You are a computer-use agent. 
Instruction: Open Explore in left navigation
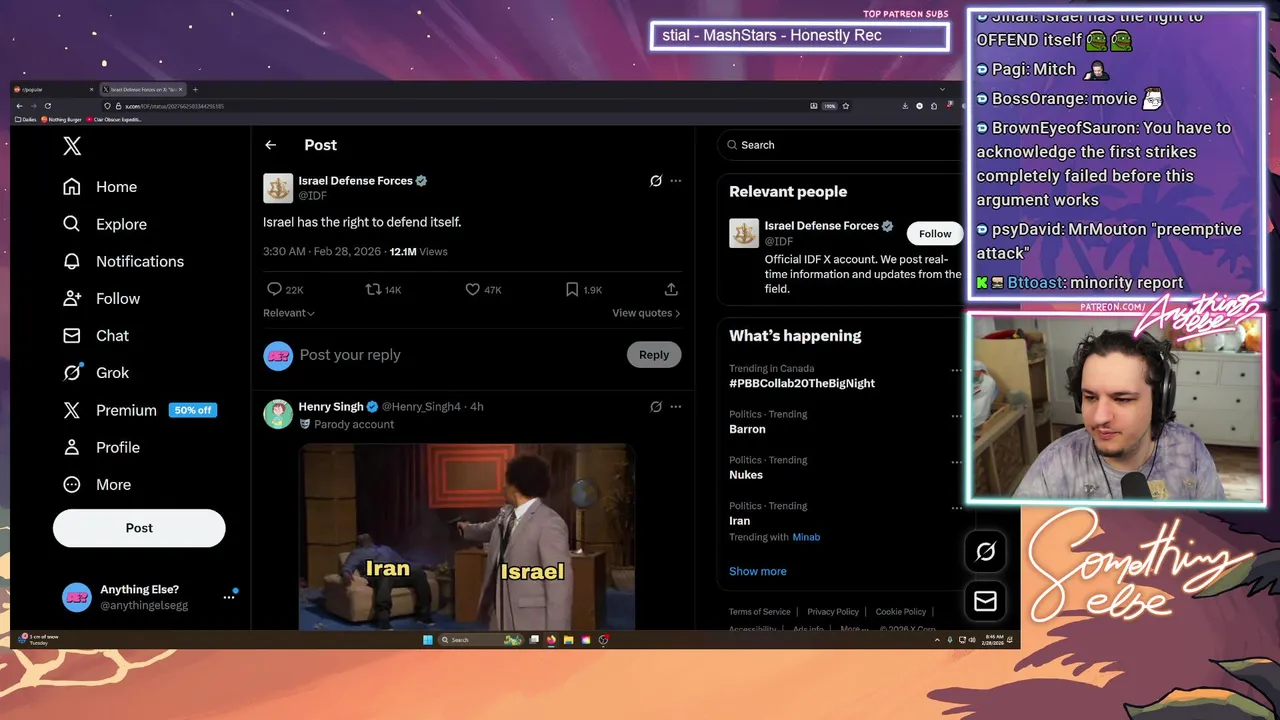coord(105,224)
